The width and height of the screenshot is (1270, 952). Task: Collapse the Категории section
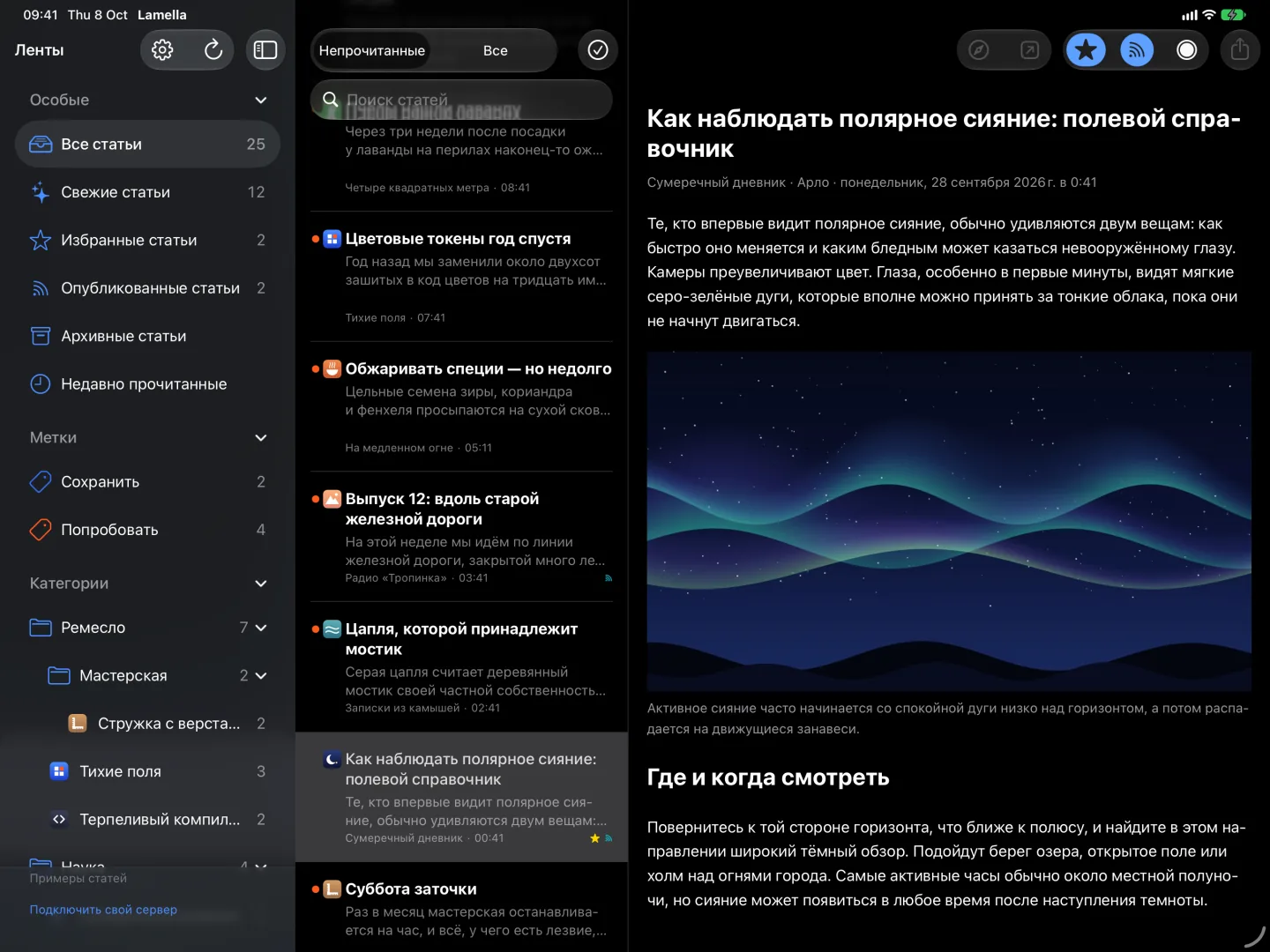pos(261,584)
